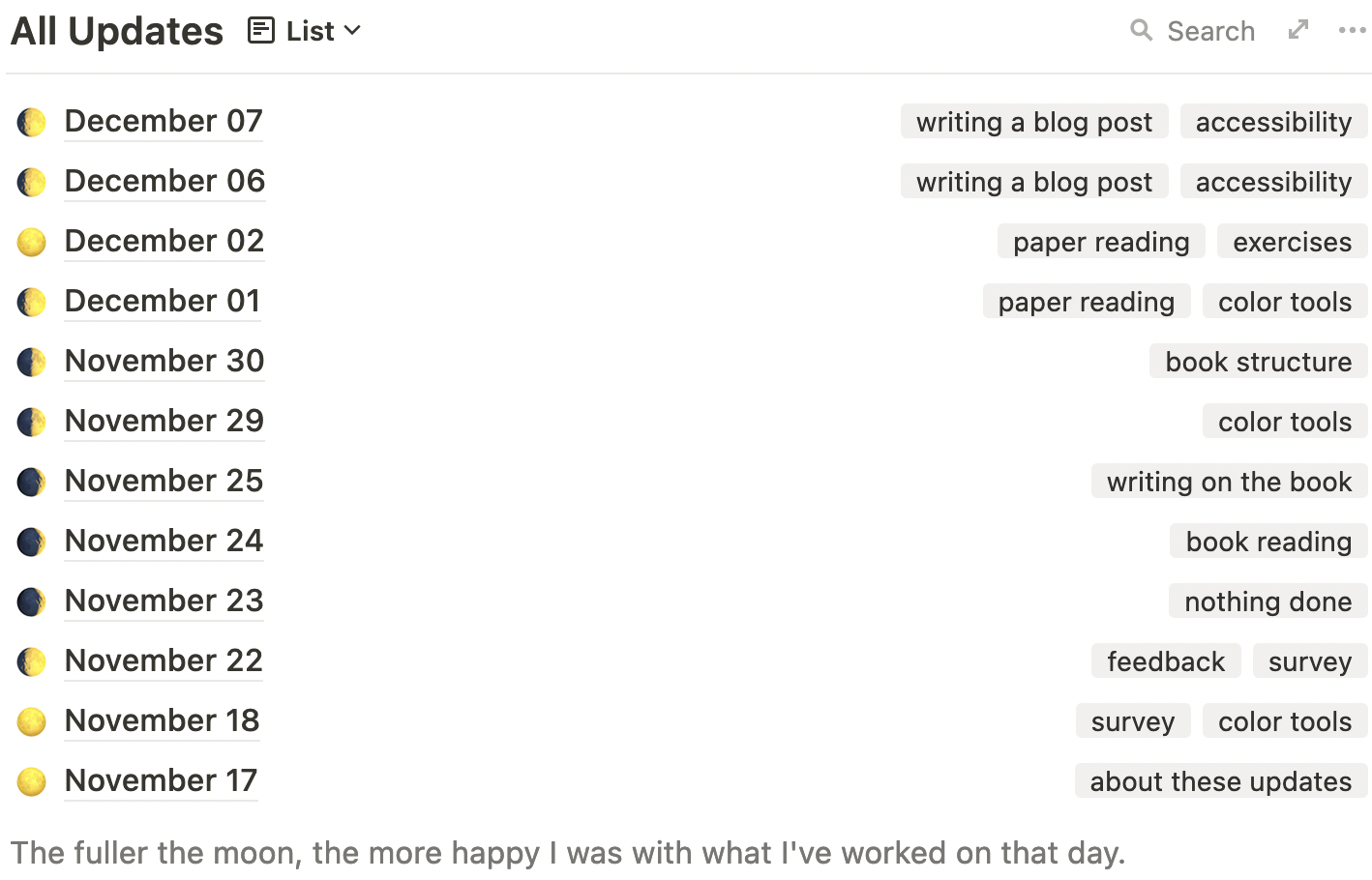Open the three-dot more options menu

1352,31
